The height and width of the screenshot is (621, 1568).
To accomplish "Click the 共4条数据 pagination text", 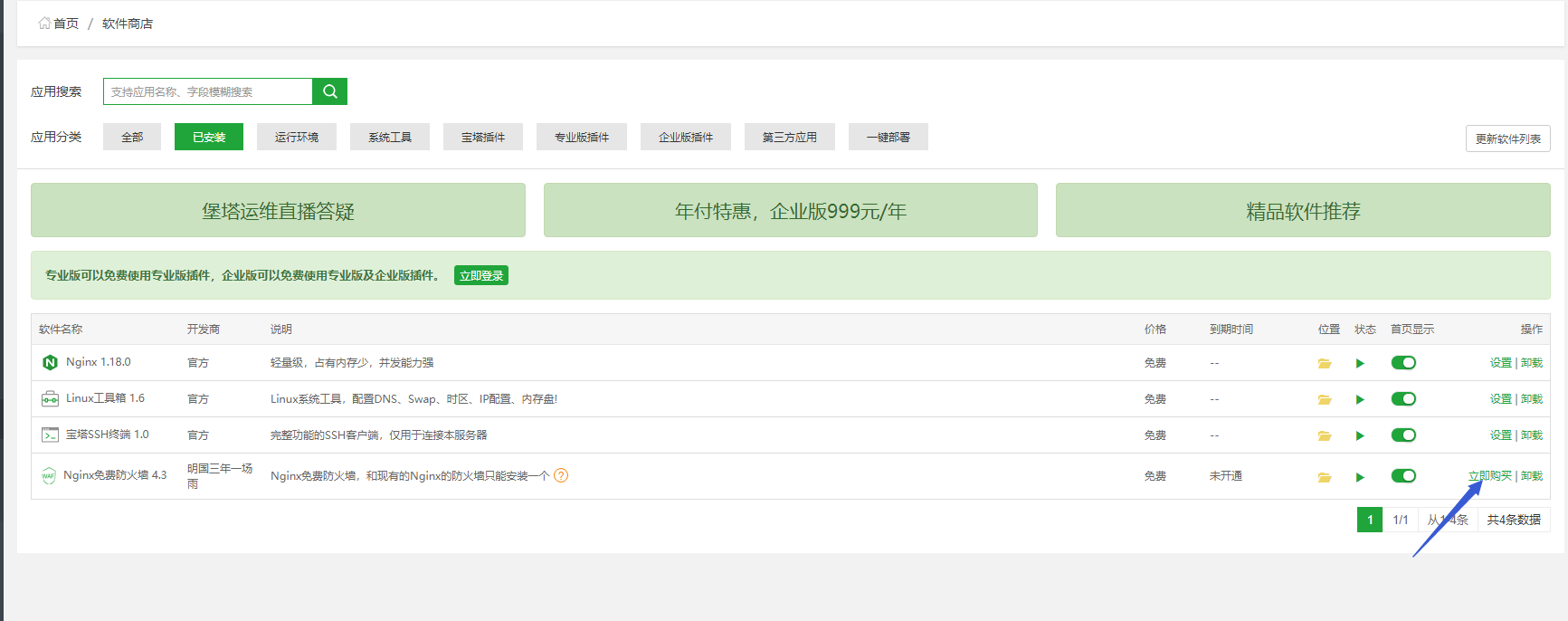I will point(1514,520).
